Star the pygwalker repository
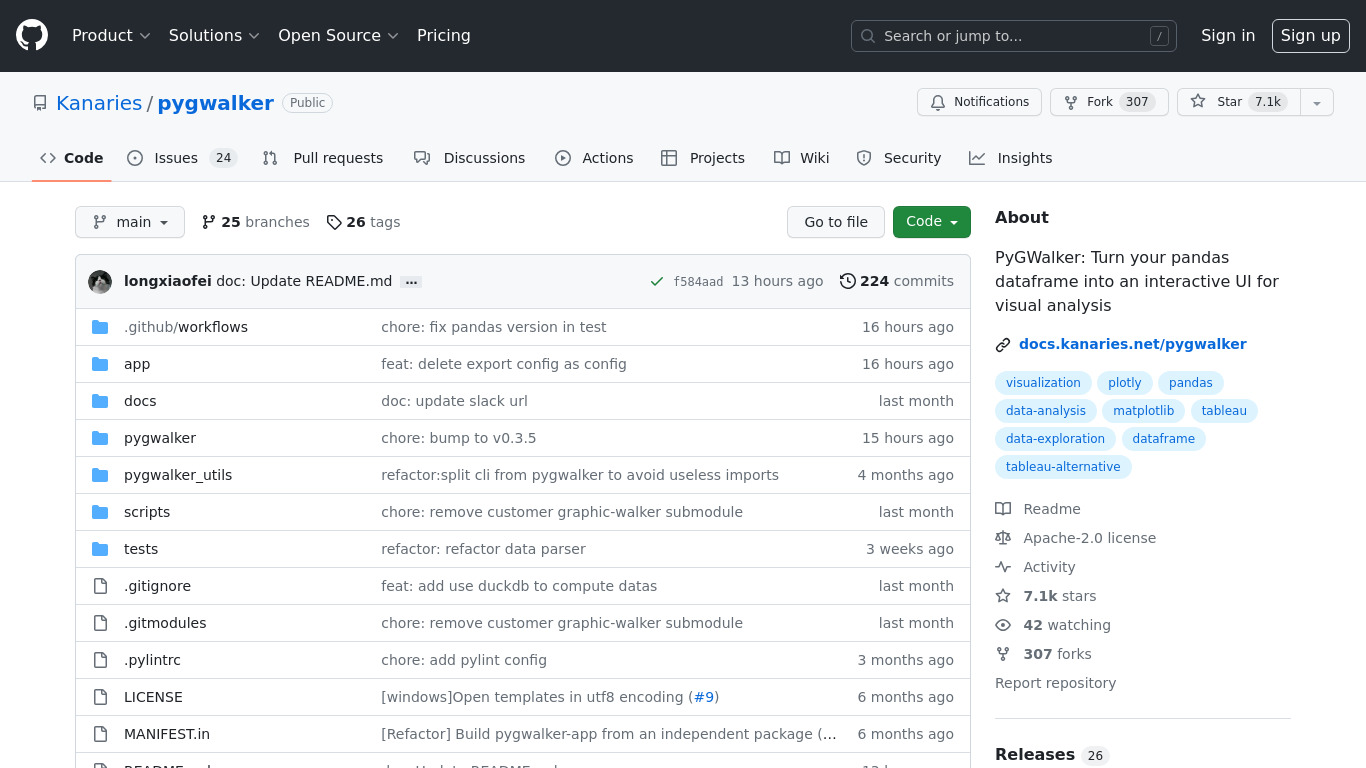This screenshot has width=1366, height=768. (x=1239, y=102)
